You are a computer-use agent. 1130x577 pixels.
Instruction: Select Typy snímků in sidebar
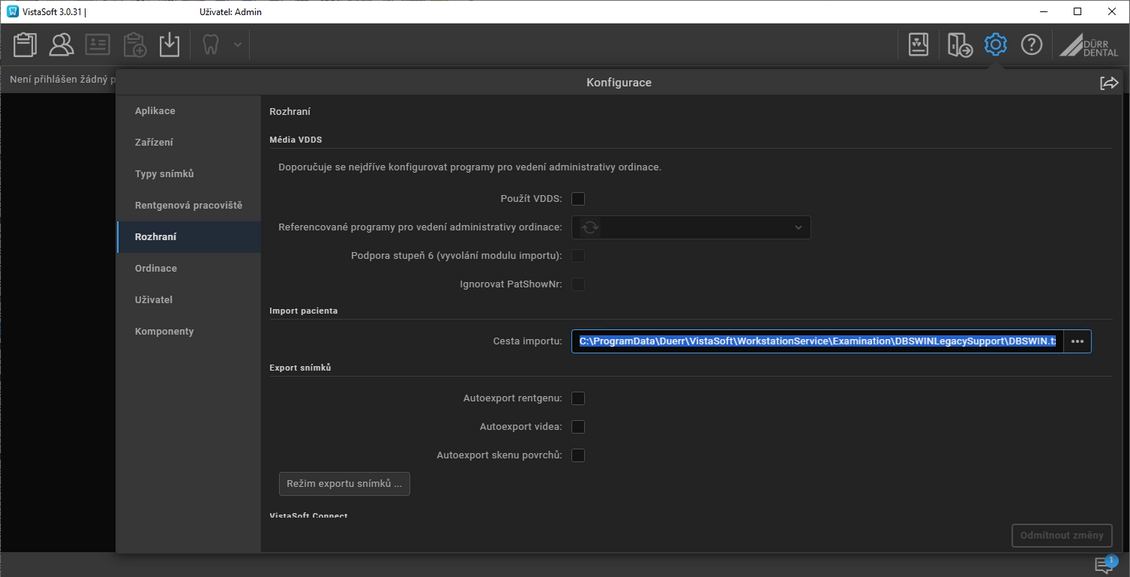click(189, 174)
